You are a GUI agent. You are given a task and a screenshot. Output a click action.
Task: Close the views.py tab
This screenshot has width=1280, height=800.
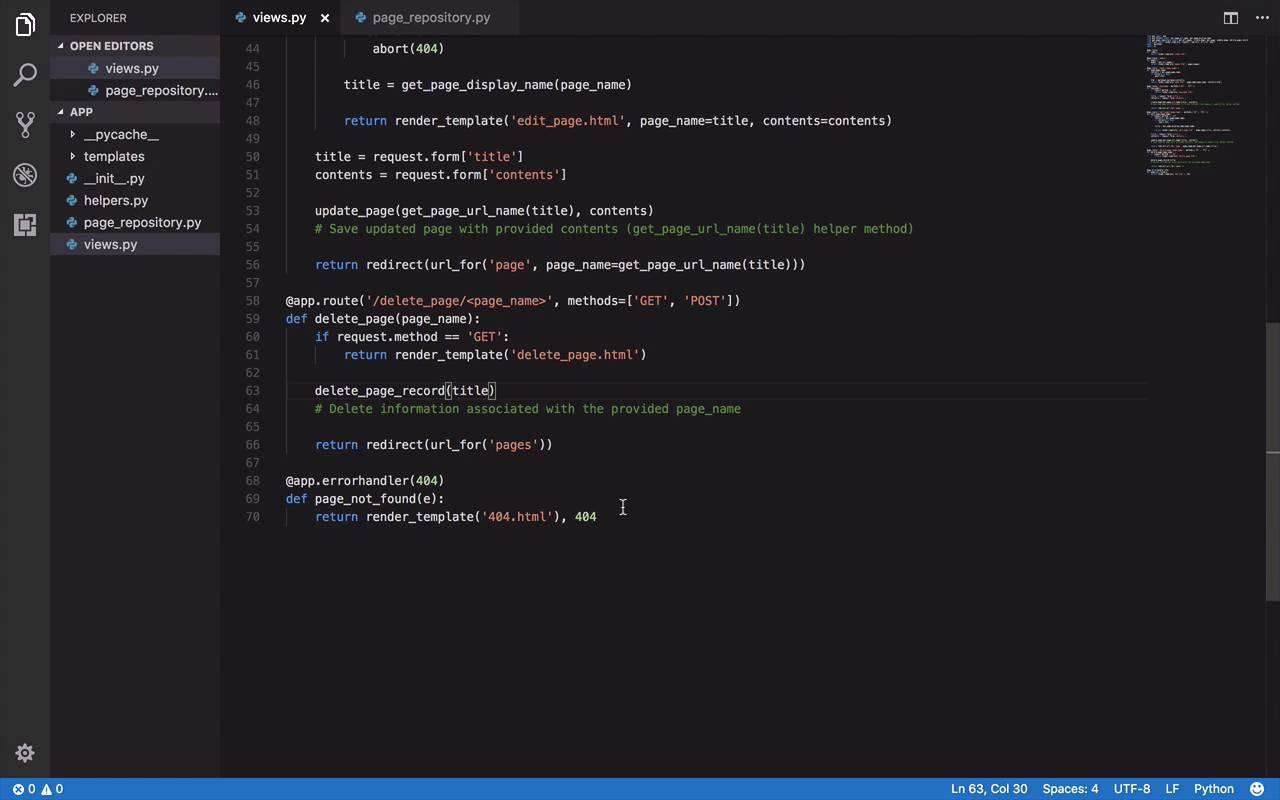click(324, 17)
